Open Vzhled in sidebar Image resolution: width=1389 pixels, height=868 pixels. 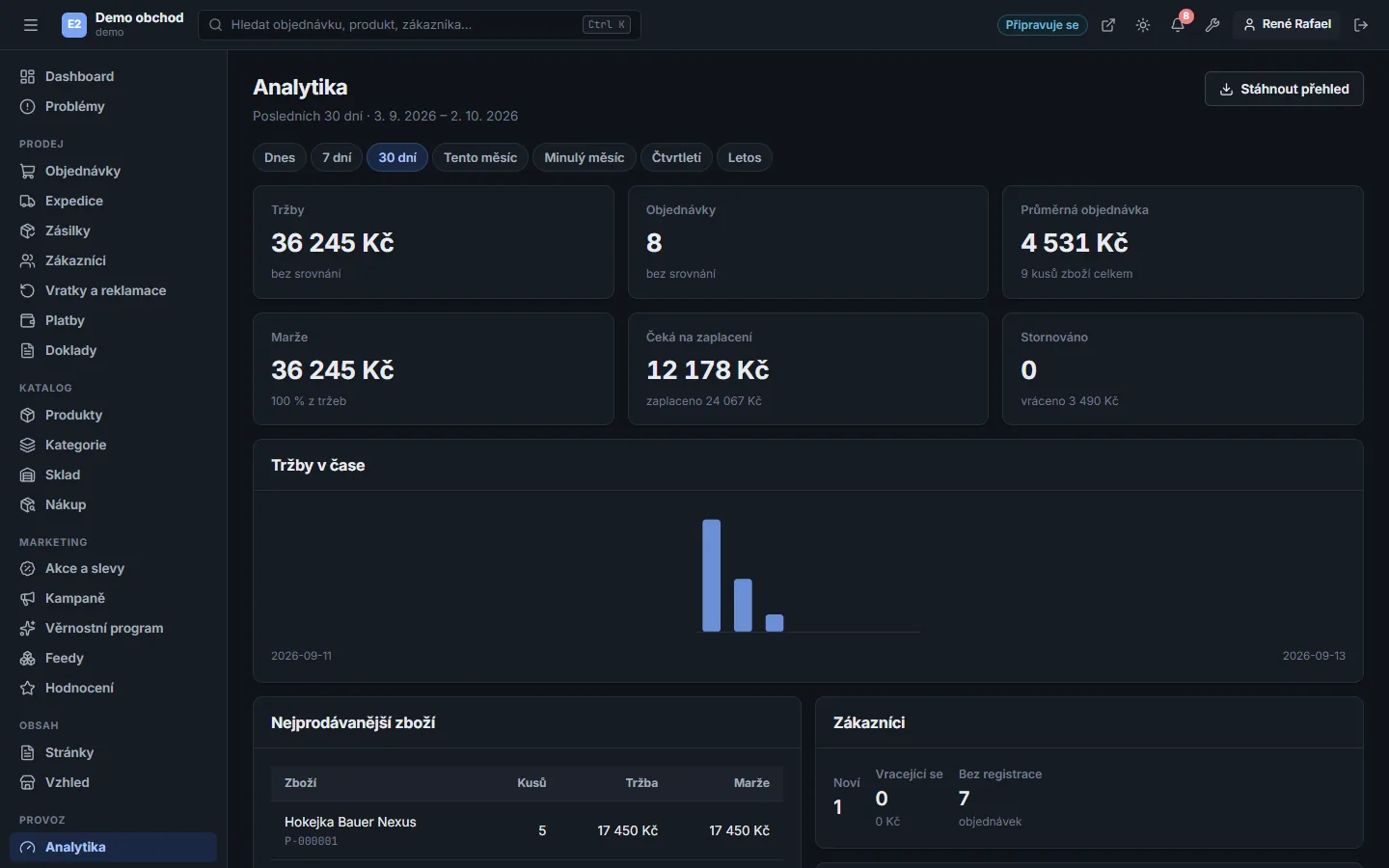113,782
